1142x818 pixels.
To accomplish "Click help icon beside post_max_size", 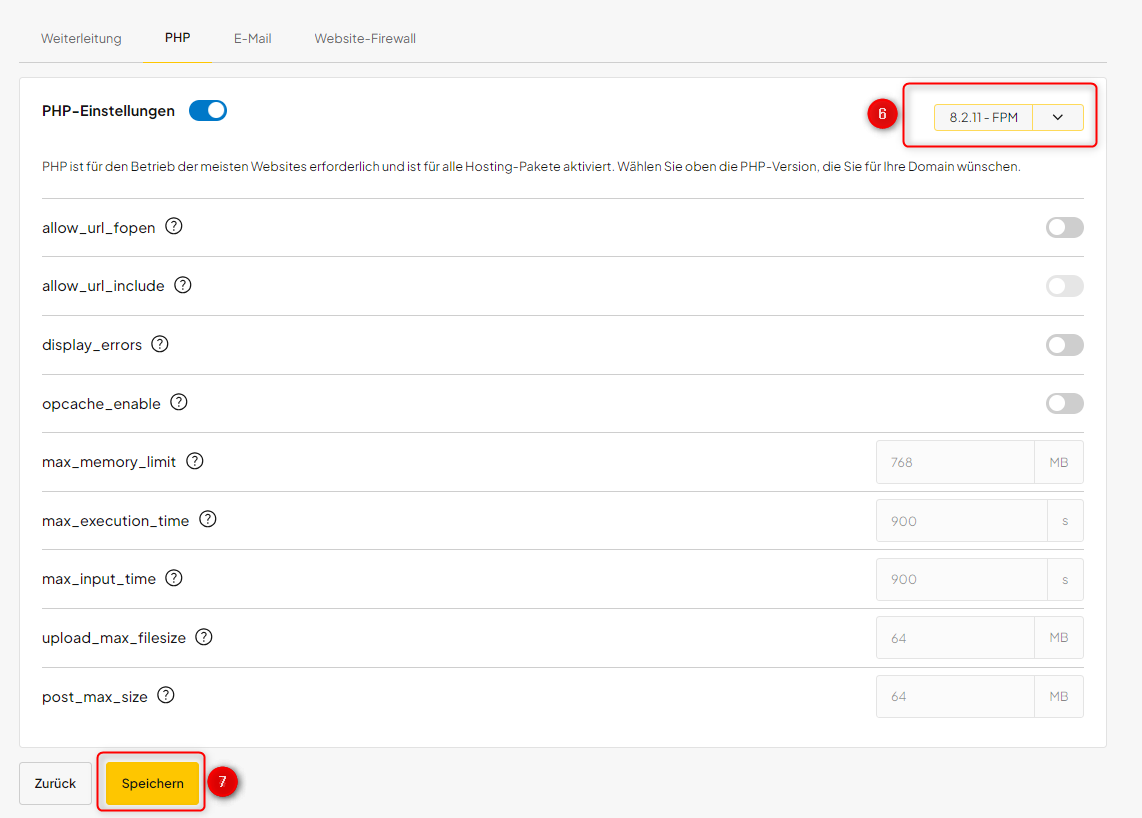I will point(166,696).
